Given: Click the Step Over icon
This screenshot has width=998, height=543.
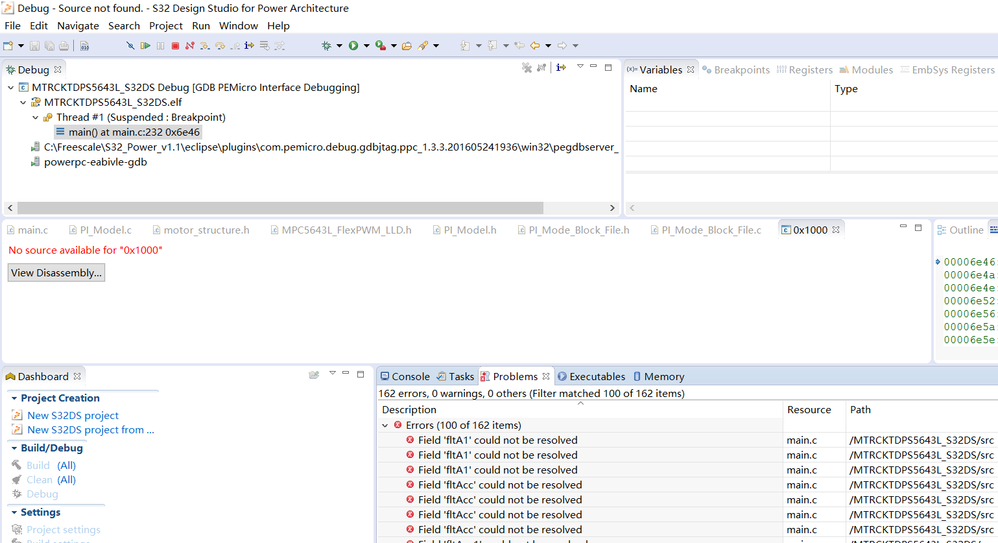Looking at the screenshot, I should 220,46.
